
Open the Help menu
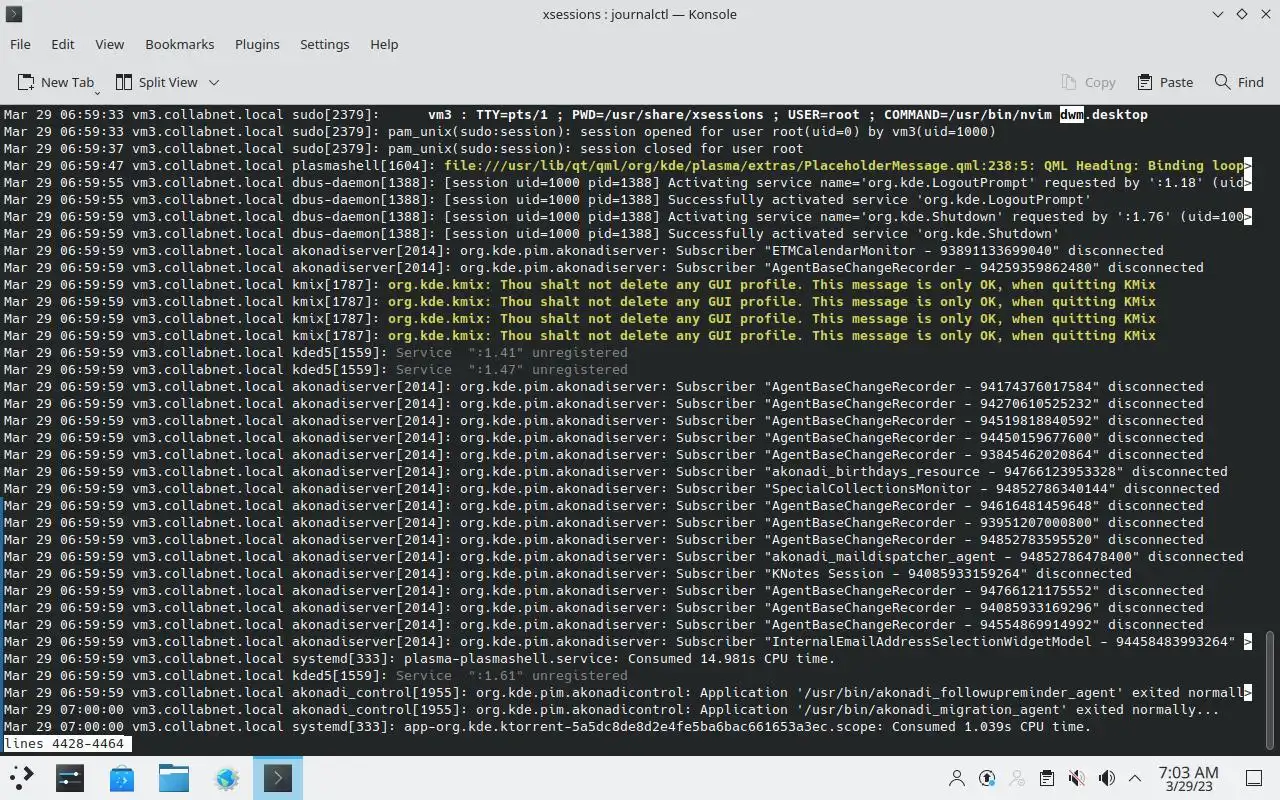point(384,44)
